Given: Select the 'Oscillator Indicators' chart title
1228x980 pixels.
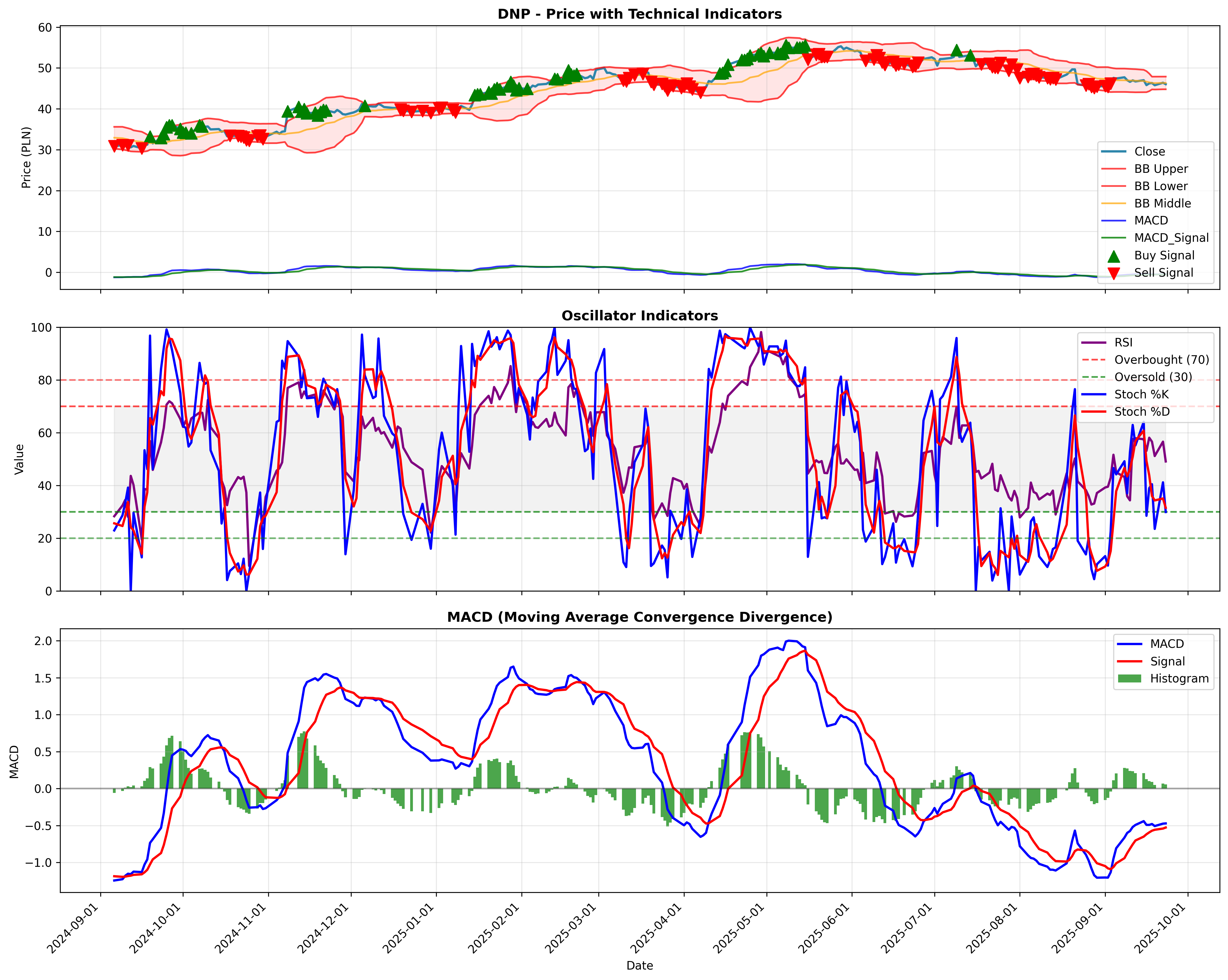Looking at the screenshot, I should 640,316.
